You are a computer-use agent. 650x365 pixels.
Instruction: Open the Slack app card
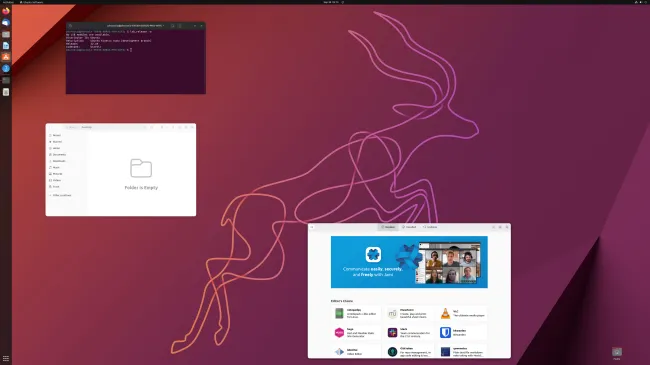tap(409, 333)
